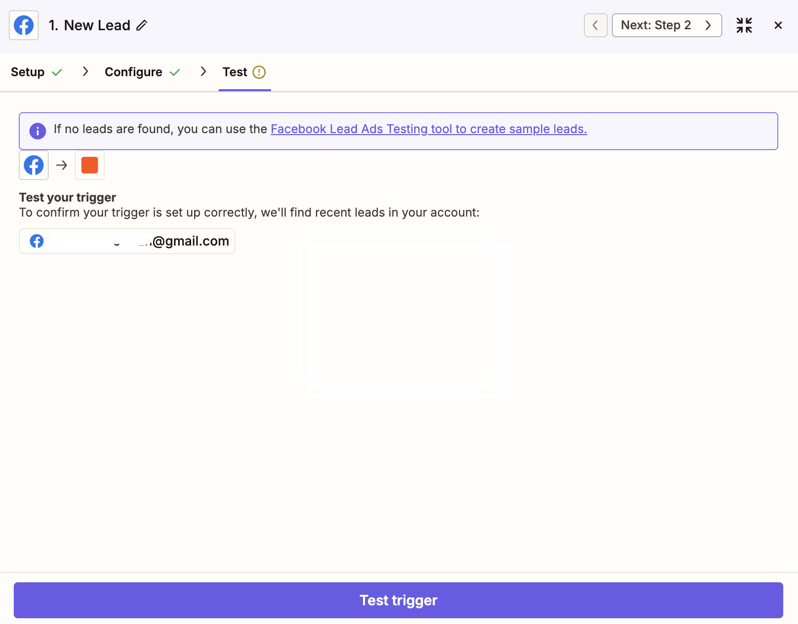Open Facebook Lead Ads Testing tool link

[429, 129]
